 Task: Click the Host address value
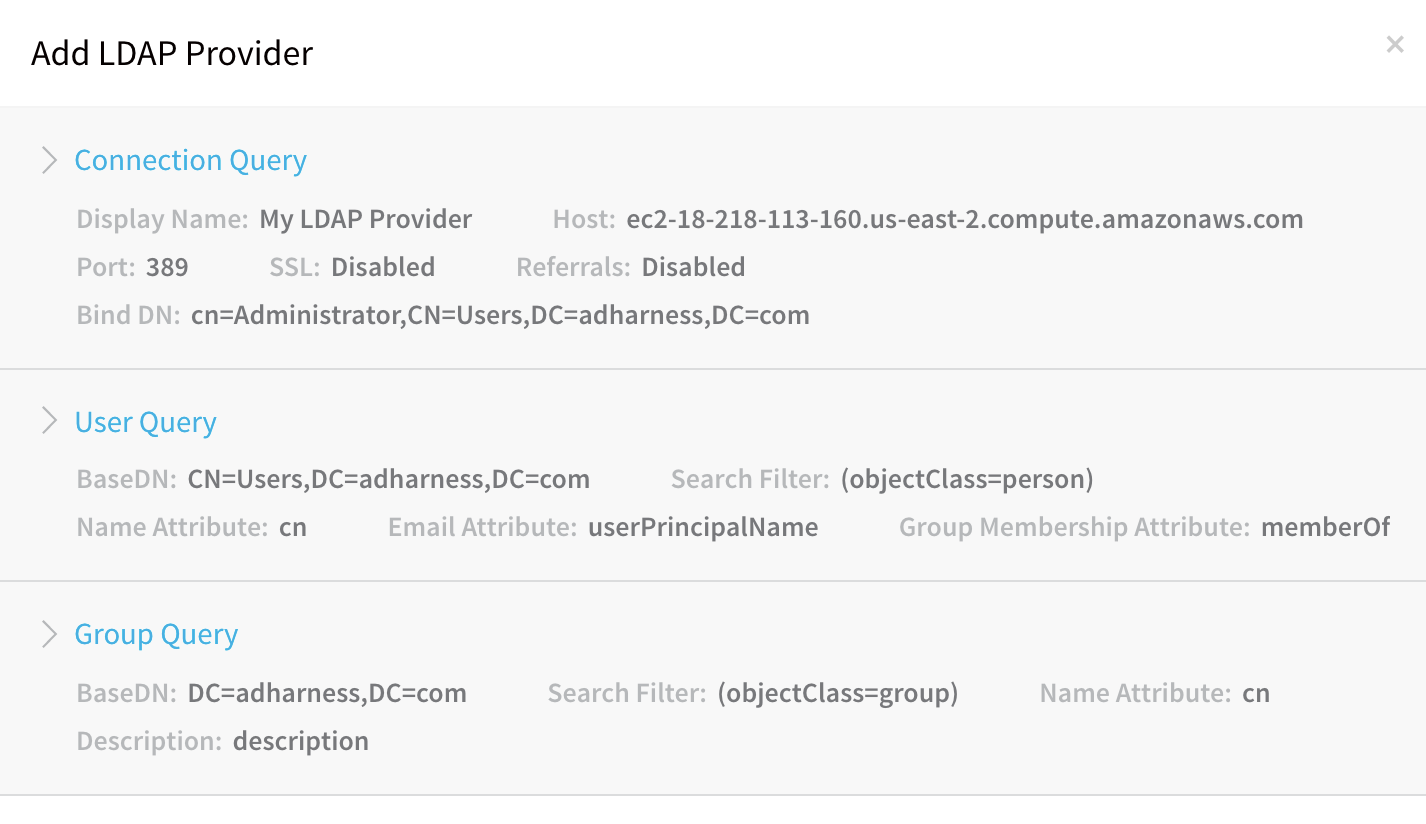[x=965, y=219]
